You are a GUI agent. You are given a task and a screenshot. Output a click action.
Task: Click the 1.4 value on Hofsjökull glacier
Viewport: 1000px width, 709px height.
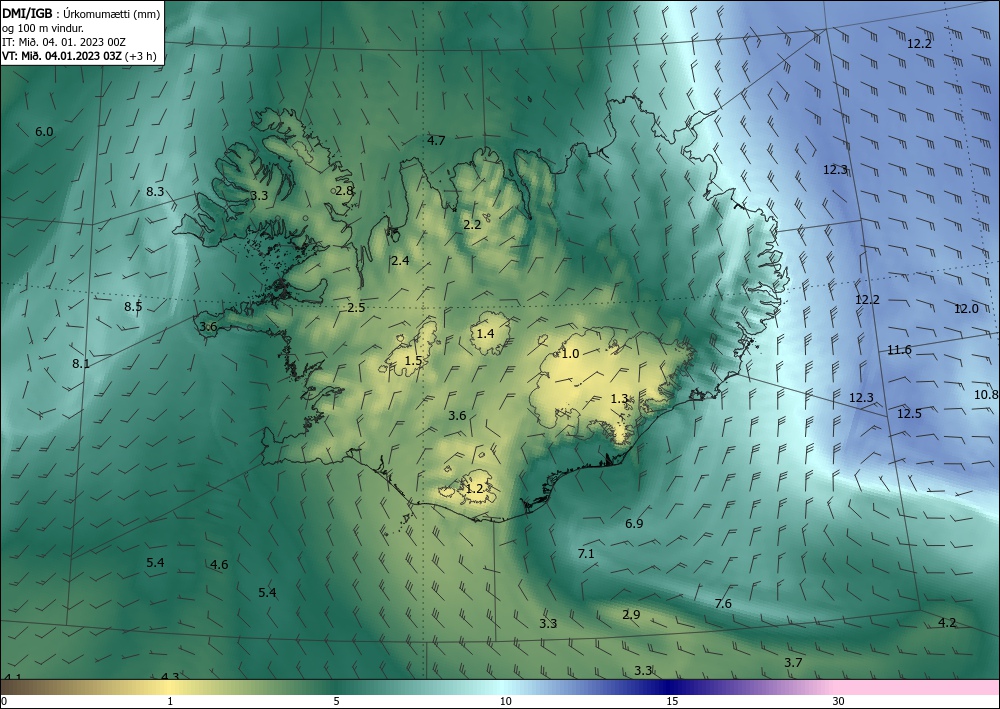(485, 333)
